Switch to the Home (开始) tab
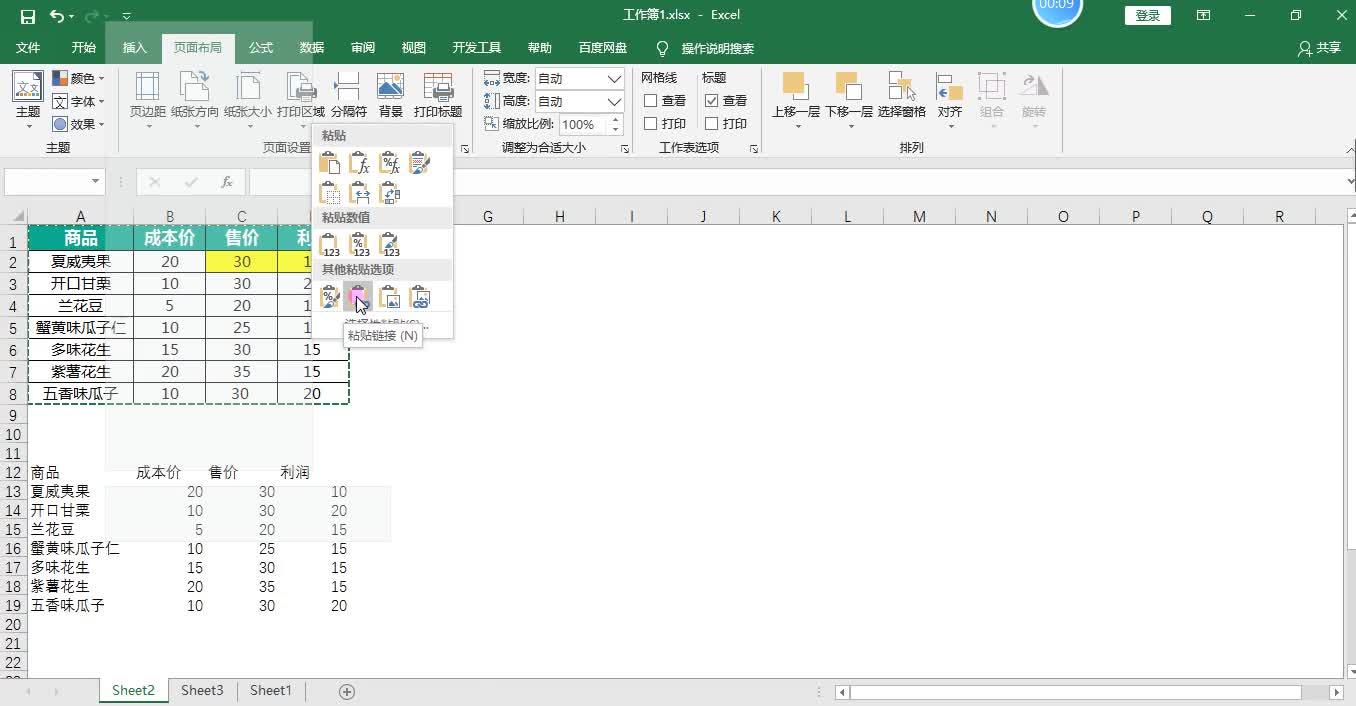The height and width of the screenshot is (706, 1356). 84,48
